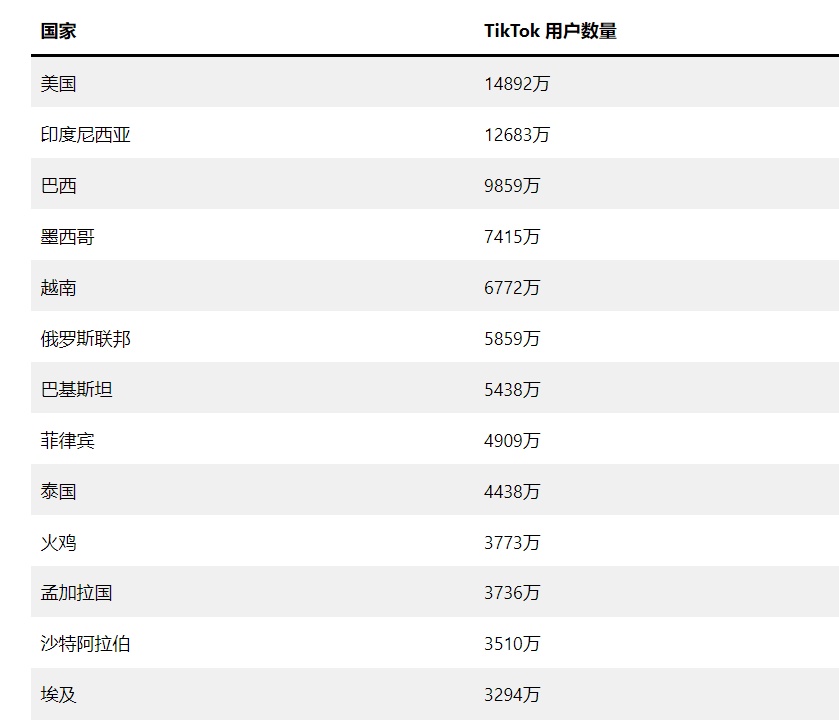This screenshot has height=727, width=839.
Task: Click the TikTok 用户数量 column header
Action: pyautogui.click(x=550, y=31)
